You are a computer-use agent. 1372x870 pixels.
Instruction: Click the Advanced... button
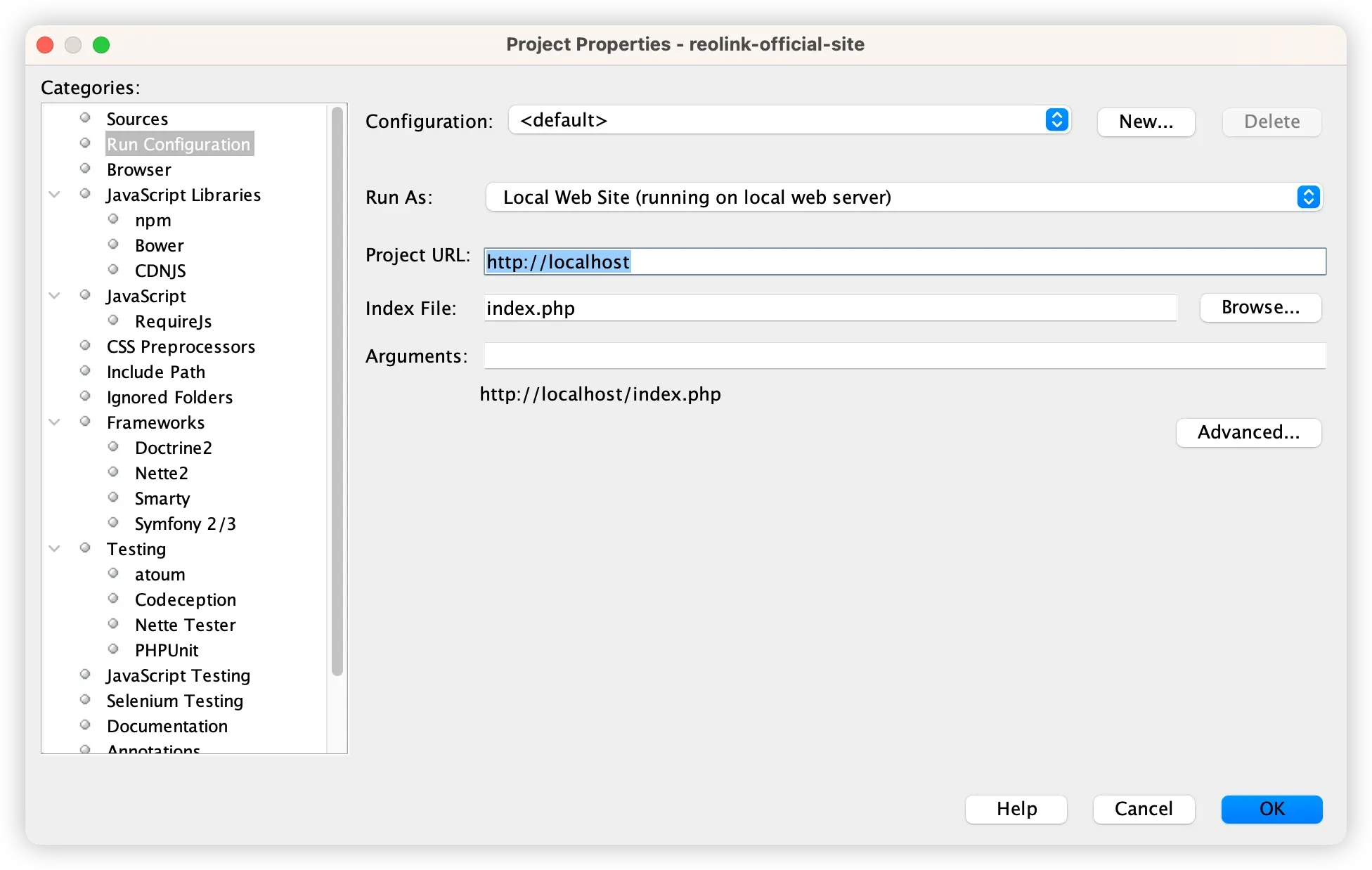tap(1248, 432)
